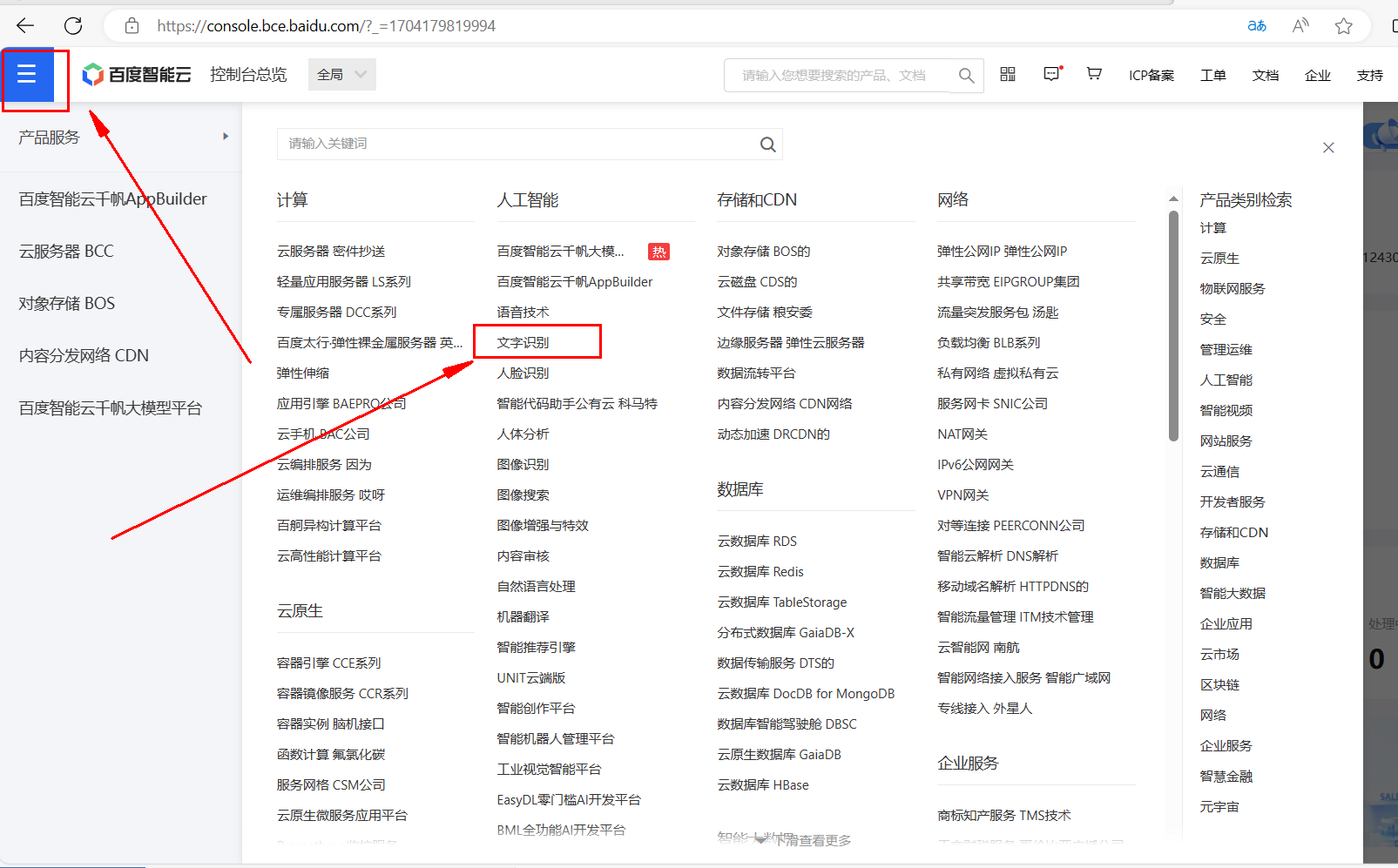Select 云服务器 BCC in sidebar
Image resolution: width=1398 pixels, height=868 pixels.
(x=66, y=252)
